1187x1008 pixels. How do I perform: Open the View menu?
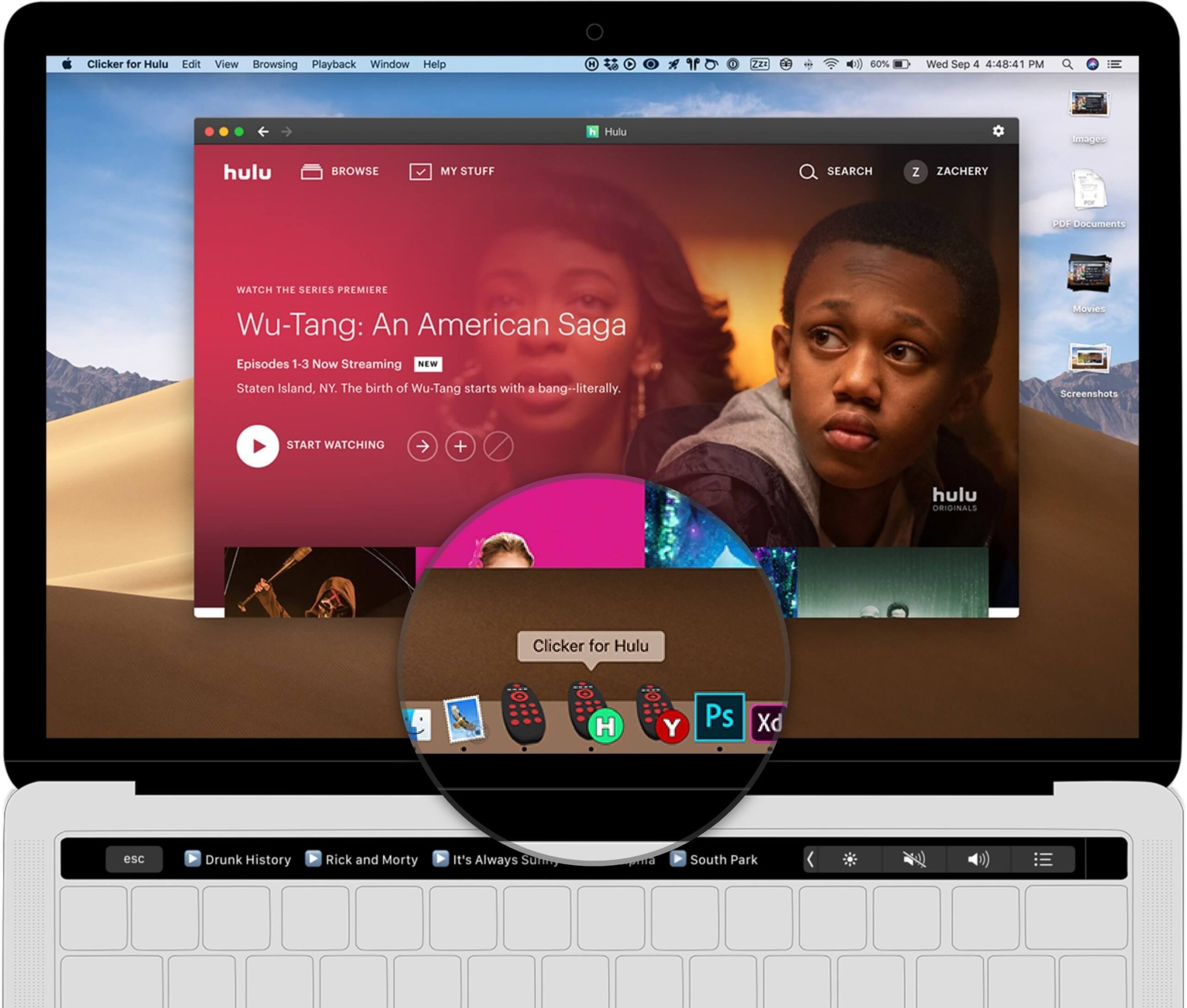pyautogui.click(x=226, y=64)
